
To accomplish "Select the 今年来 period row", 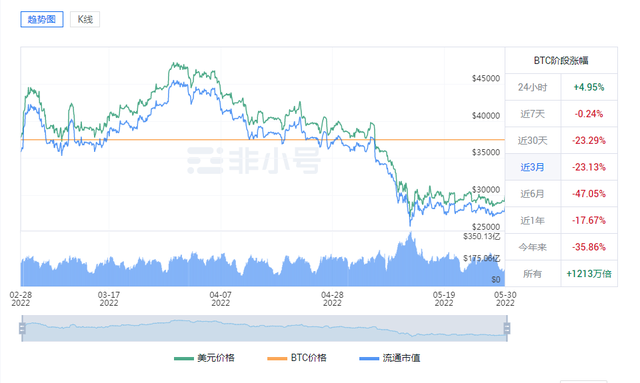I will tap(561, 247).
